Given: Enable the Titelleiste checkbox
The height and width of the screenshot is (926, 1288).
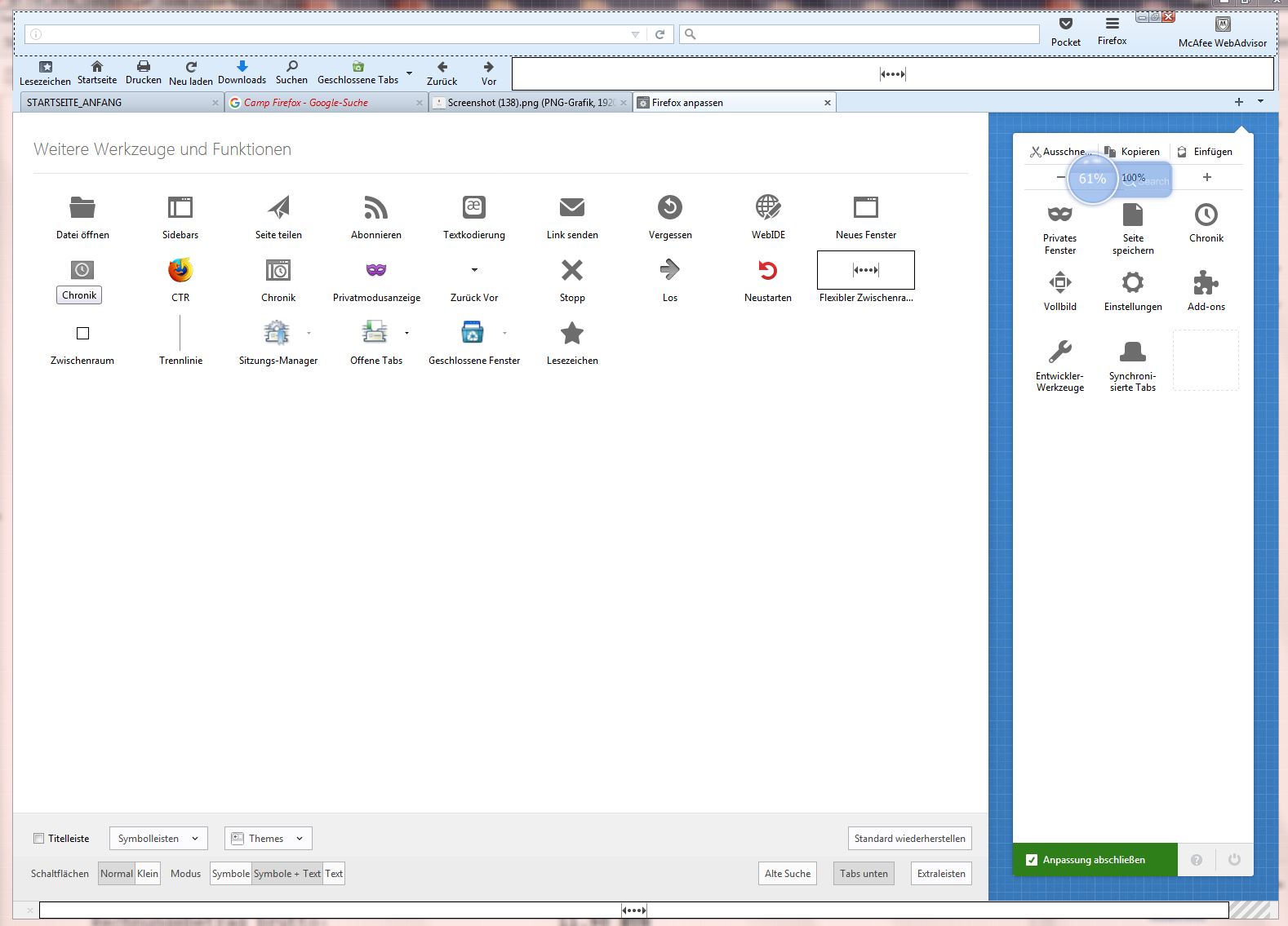Looking at the screenshot, I should pos(38,839).
